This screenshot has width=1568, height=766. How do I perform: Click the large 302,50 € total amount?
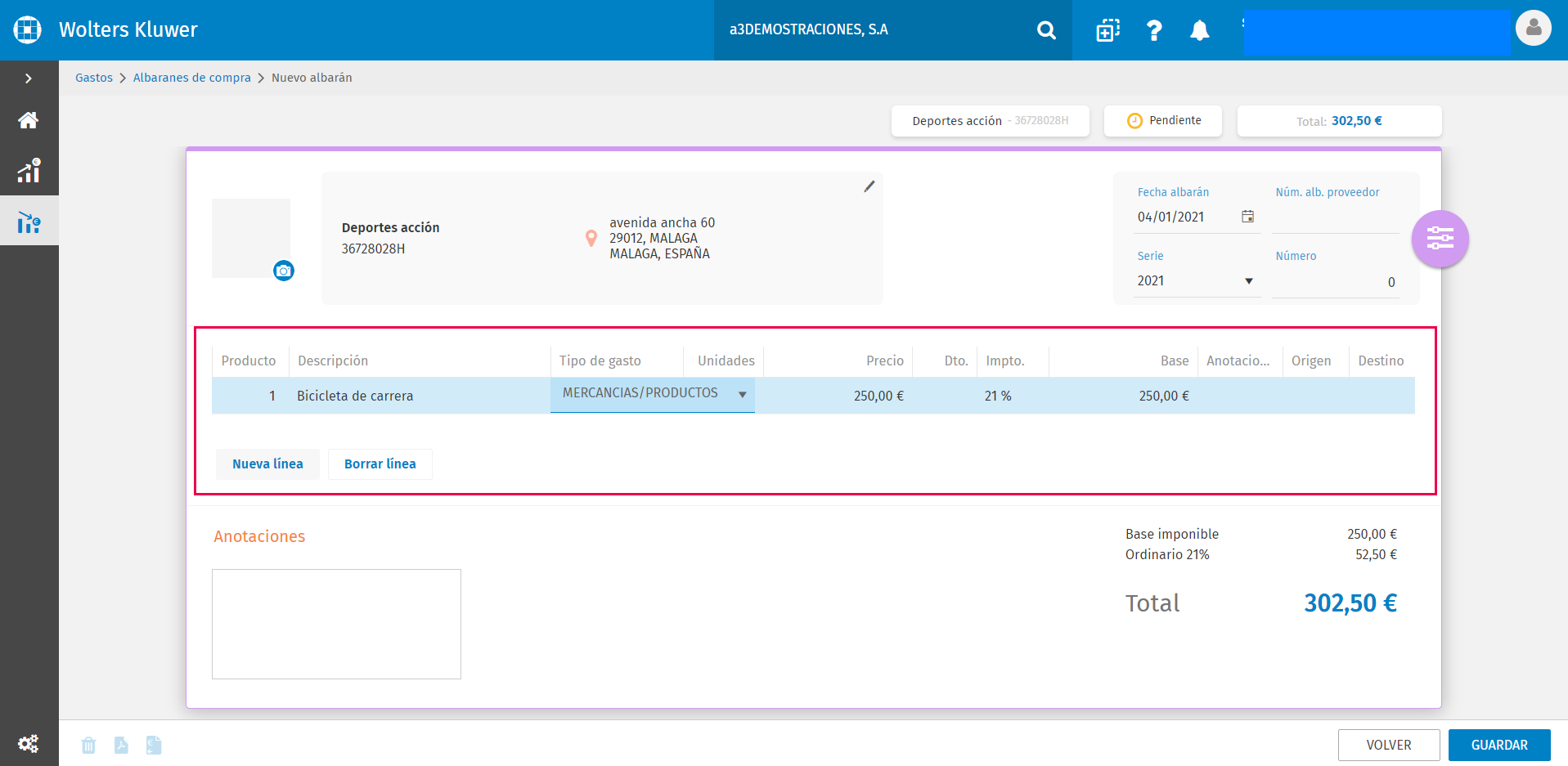pyautogui.click(x=1350, y=602)
